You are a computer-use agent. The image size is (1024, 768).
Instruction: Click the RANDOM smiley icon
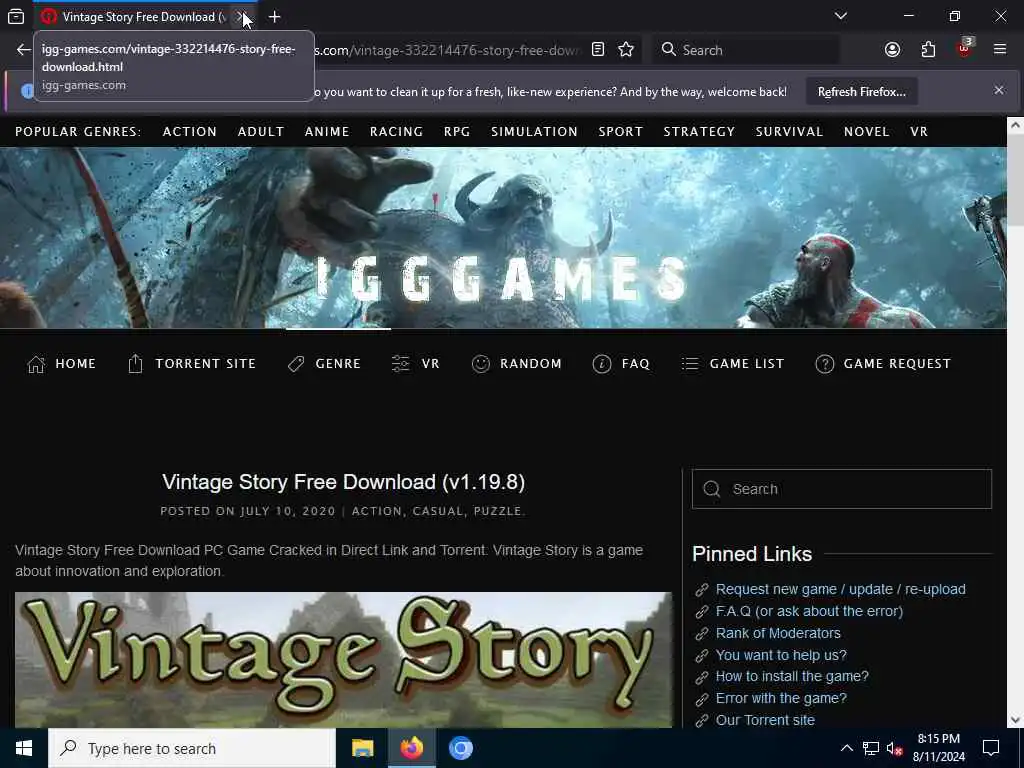coord(481,364)
